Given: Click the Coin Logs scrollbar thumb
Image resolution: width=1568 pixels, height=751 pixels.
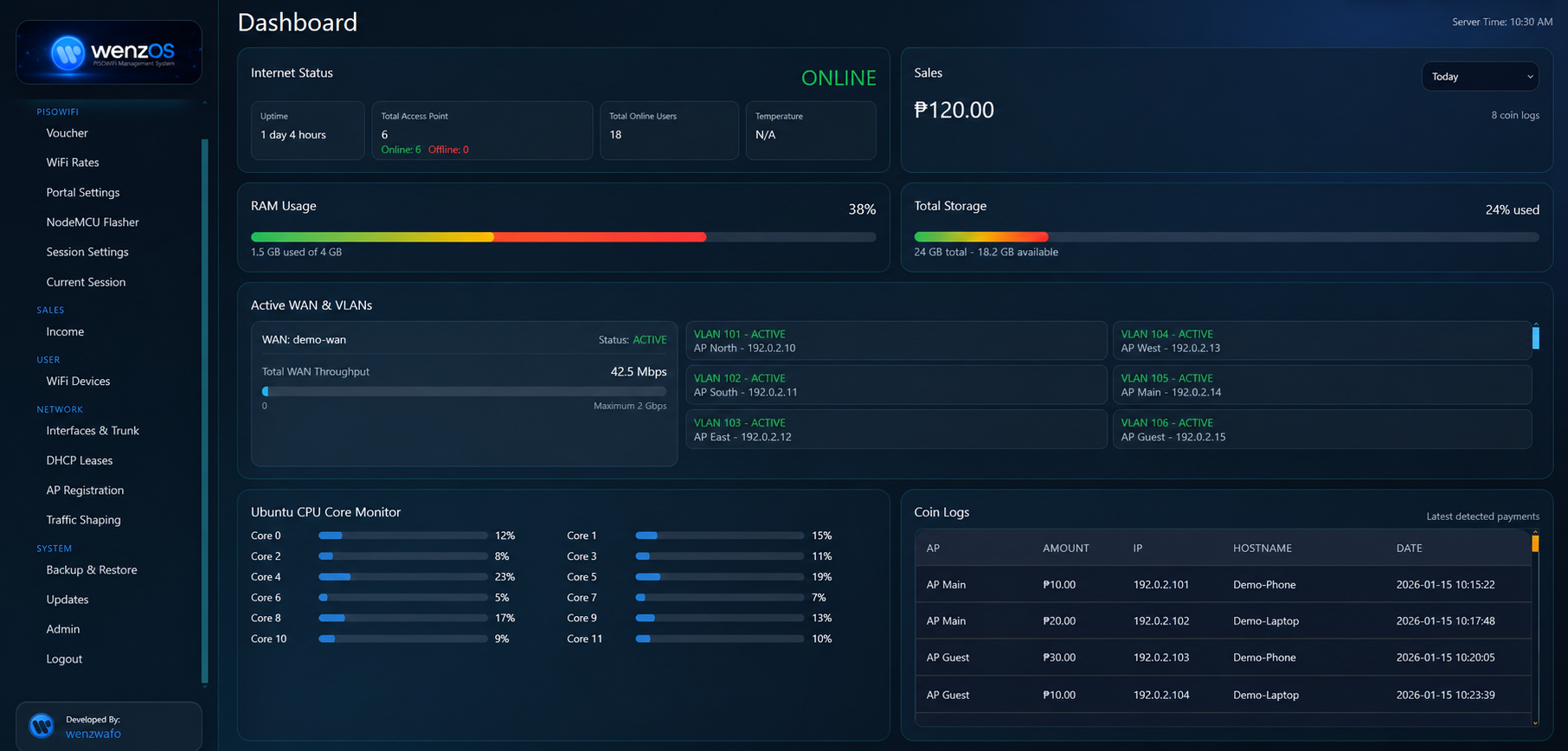Looking at the screenshot, I should click(x=1536, y=543).
